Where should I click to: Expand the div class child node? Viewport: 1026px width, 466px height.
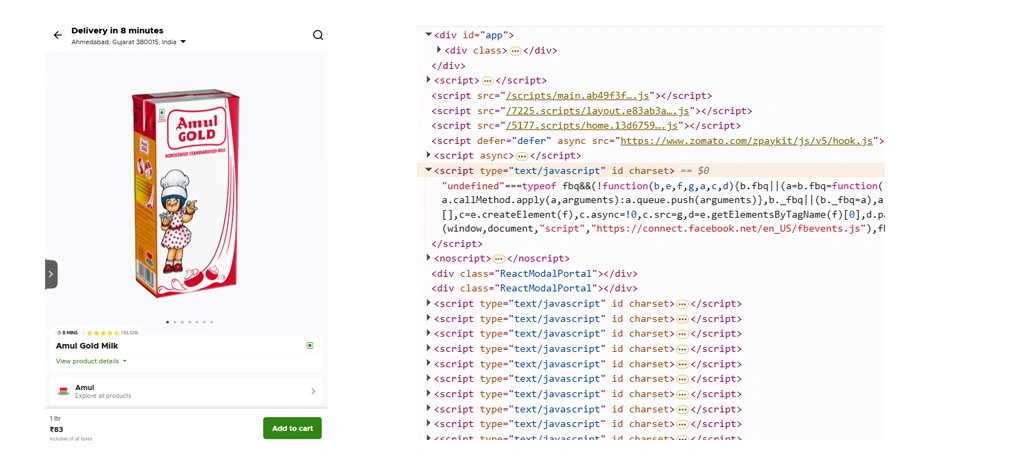440,50
